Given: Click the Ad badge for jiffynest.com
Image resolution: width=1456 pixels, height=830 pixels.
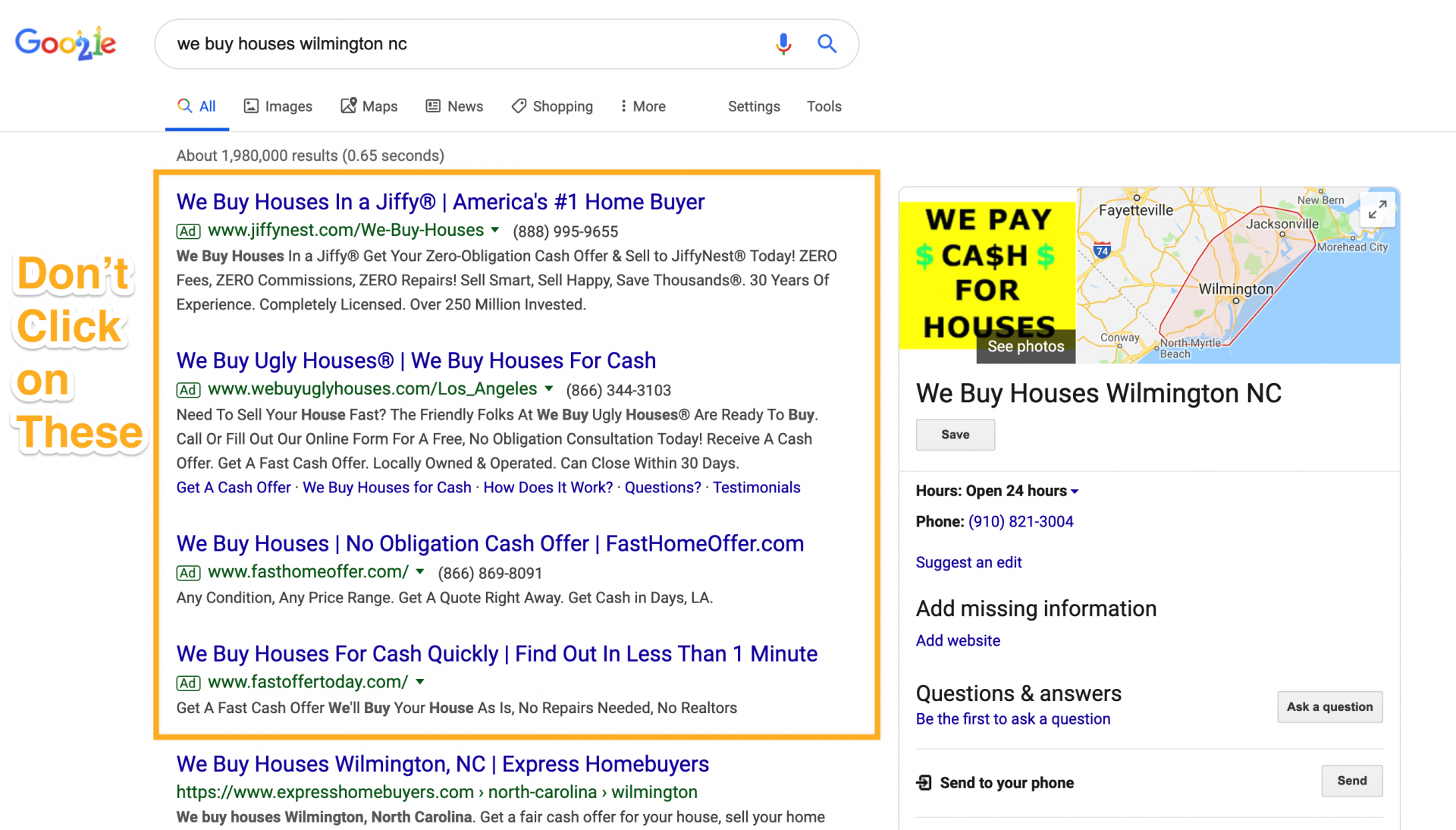Looking at the screenshot, I should pyautogui.click(x=188, y=231).
